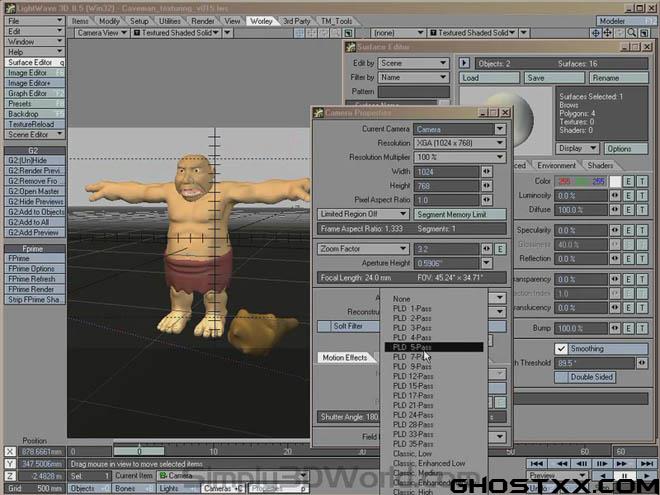Click the pause playback button

(x=624, y=476)
